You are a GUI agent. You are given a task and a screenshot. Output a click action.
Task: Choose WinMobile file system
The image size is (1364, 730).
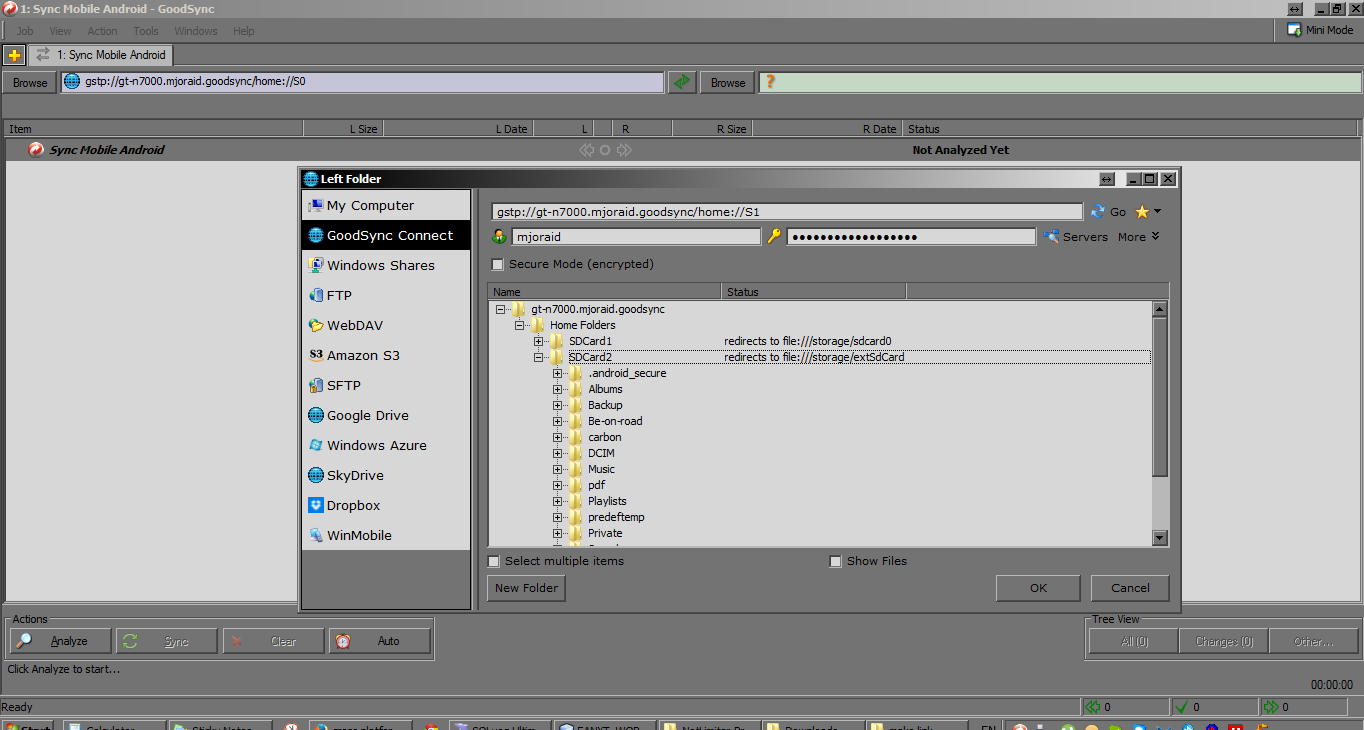385,535
